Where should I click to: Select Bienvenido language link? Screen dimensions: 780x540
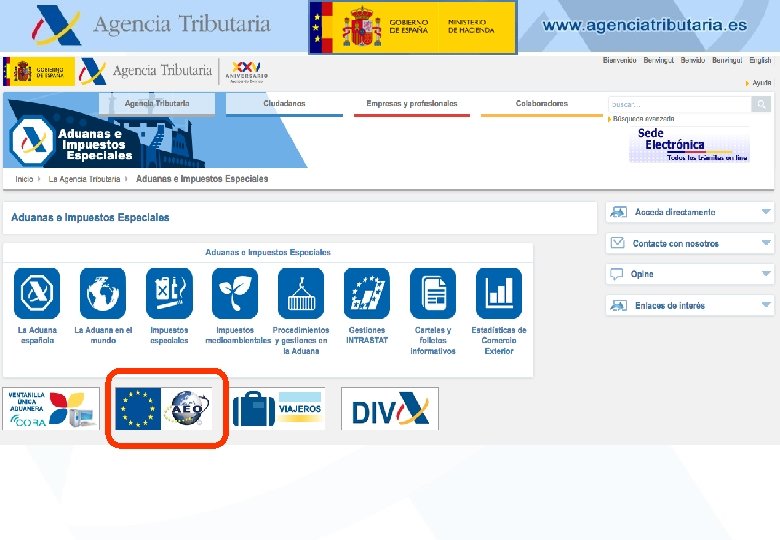click(x=619, y=60)
